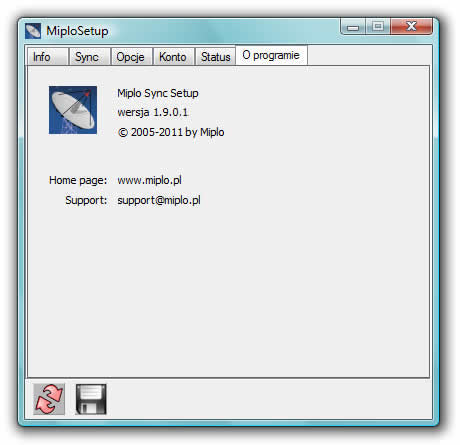The height and width of the screenshot is (445, 460).
Task: Close the MiploSetup window
Action: (x=412, y=27)
